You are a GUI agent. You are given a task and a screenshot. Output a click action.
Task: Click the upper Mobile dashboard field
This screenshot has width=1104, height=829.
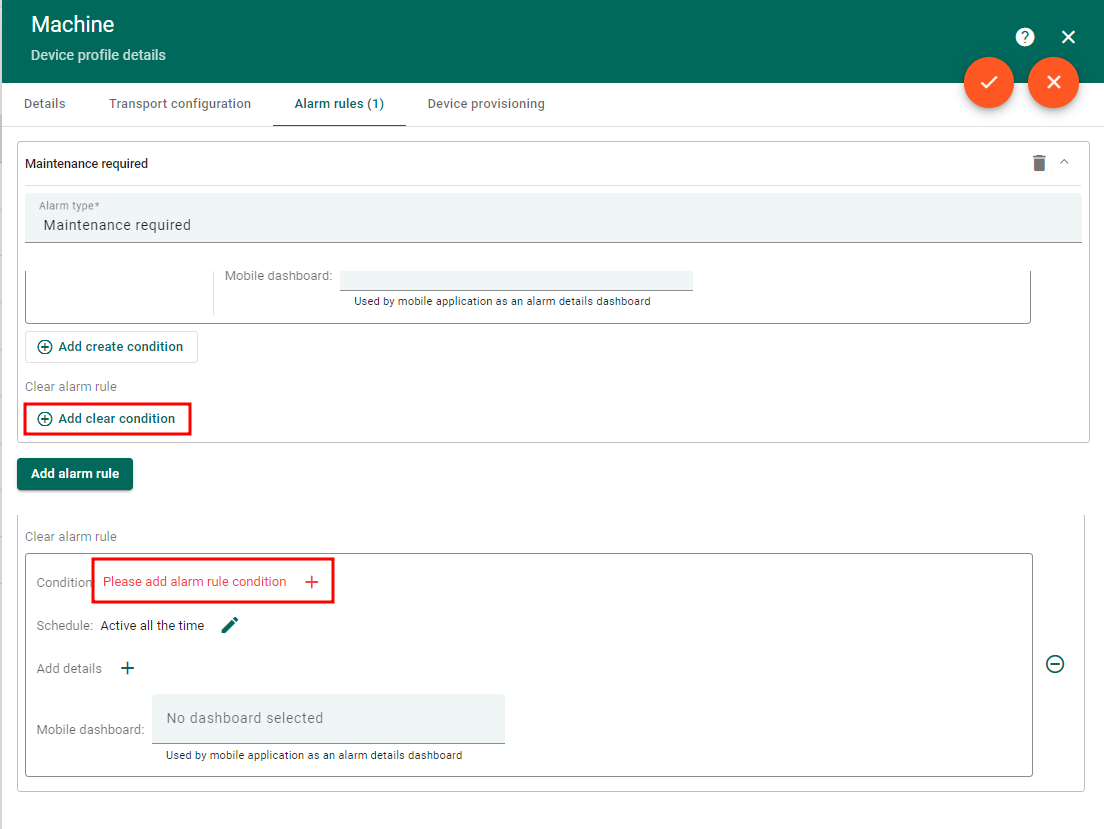click(x=516, y=278)
